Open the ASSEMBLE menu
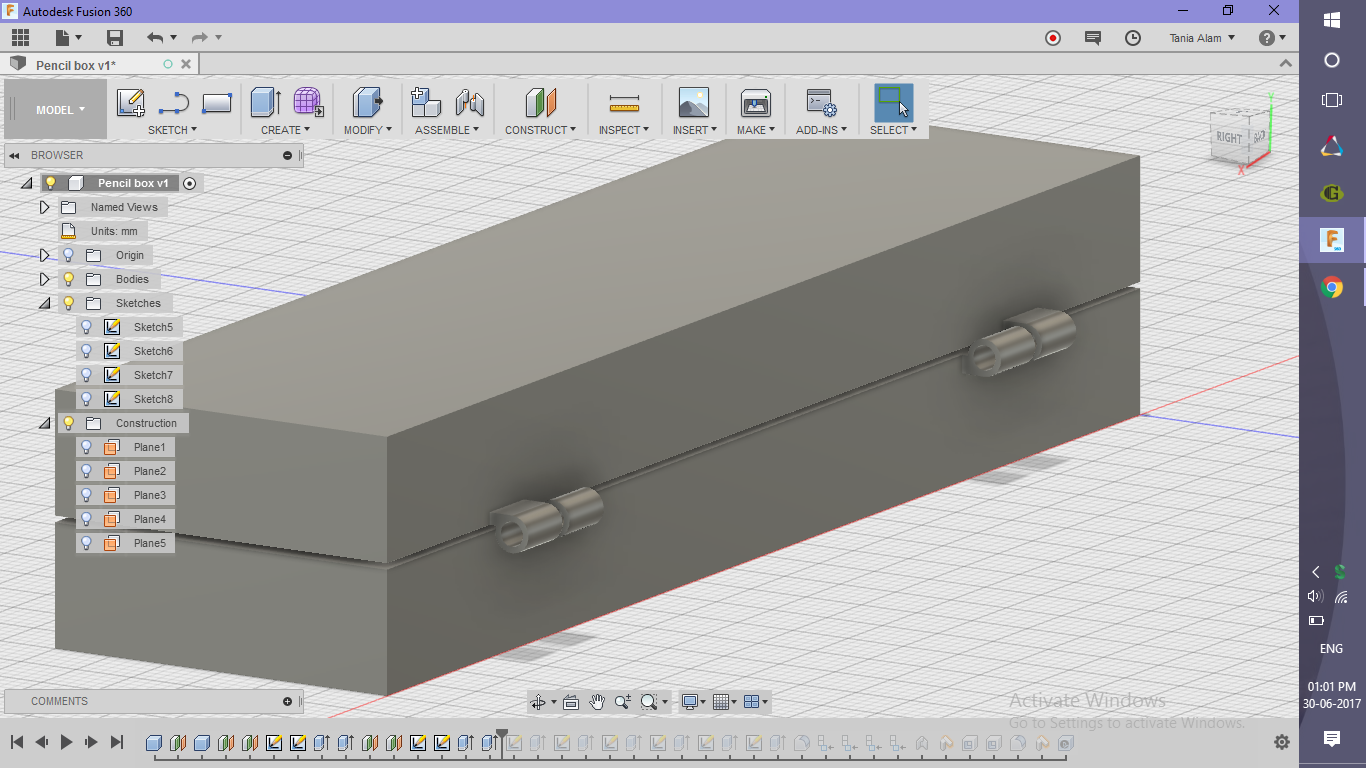1366x768 pixels. 447,130
